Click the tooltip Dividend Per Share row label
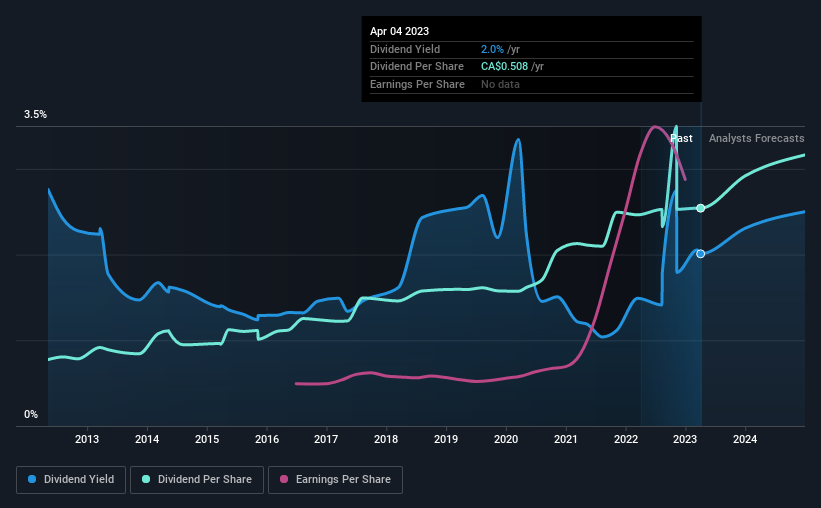 tap(417, 67)
